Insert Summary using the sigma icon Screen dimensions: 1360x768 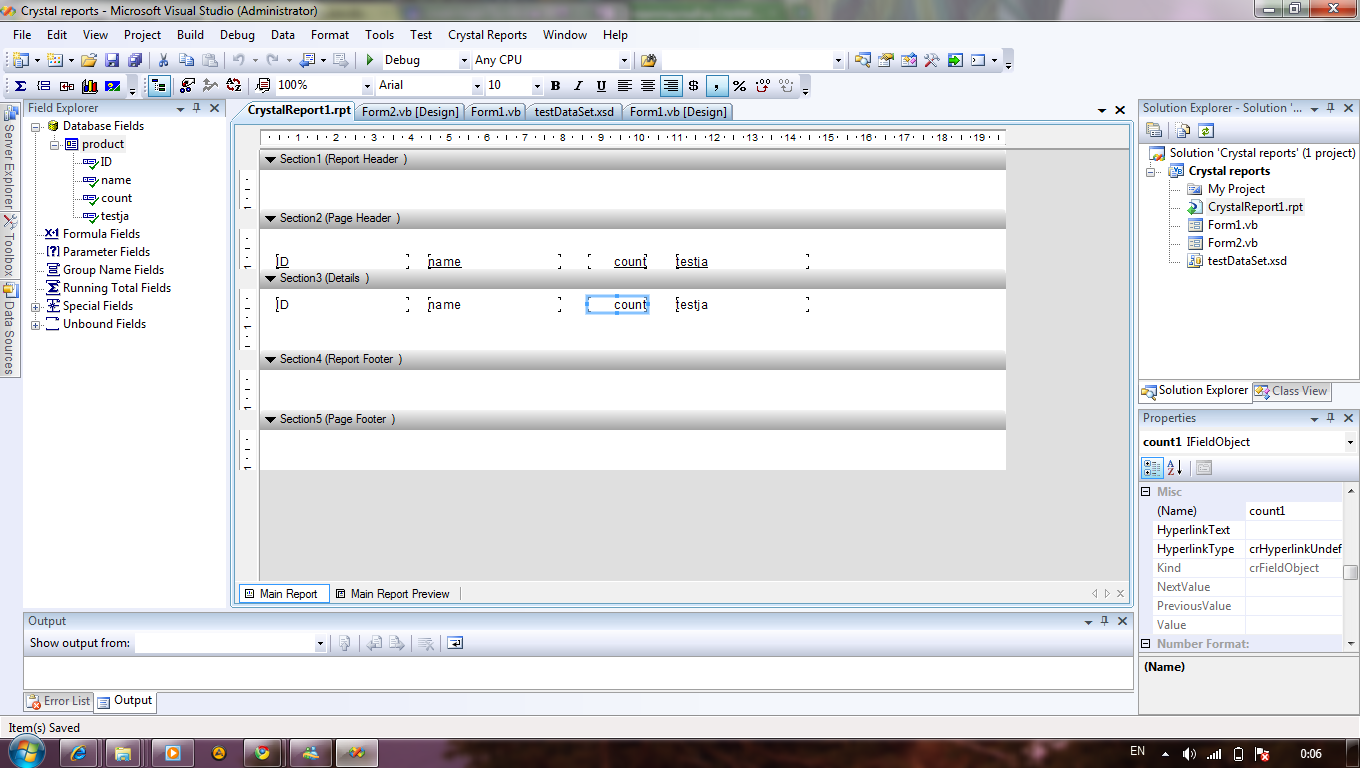pos(20,86)
